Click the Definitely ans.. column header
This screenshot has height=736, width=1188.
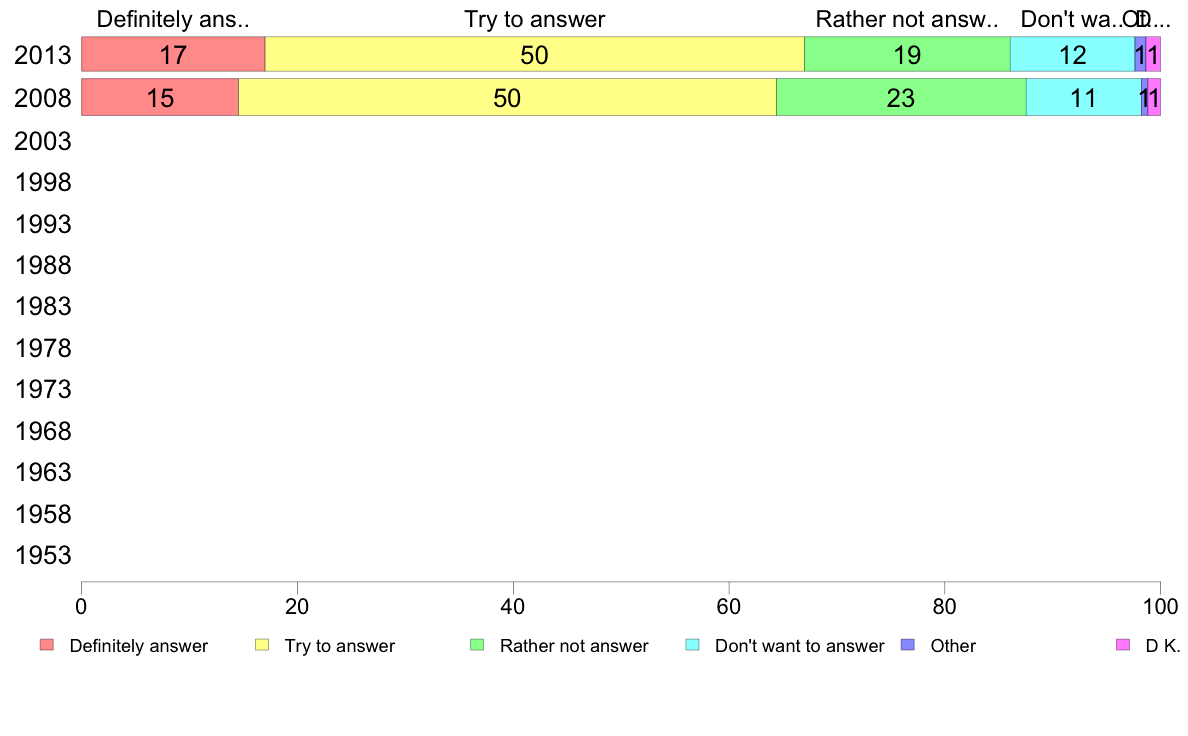[173, 19]
